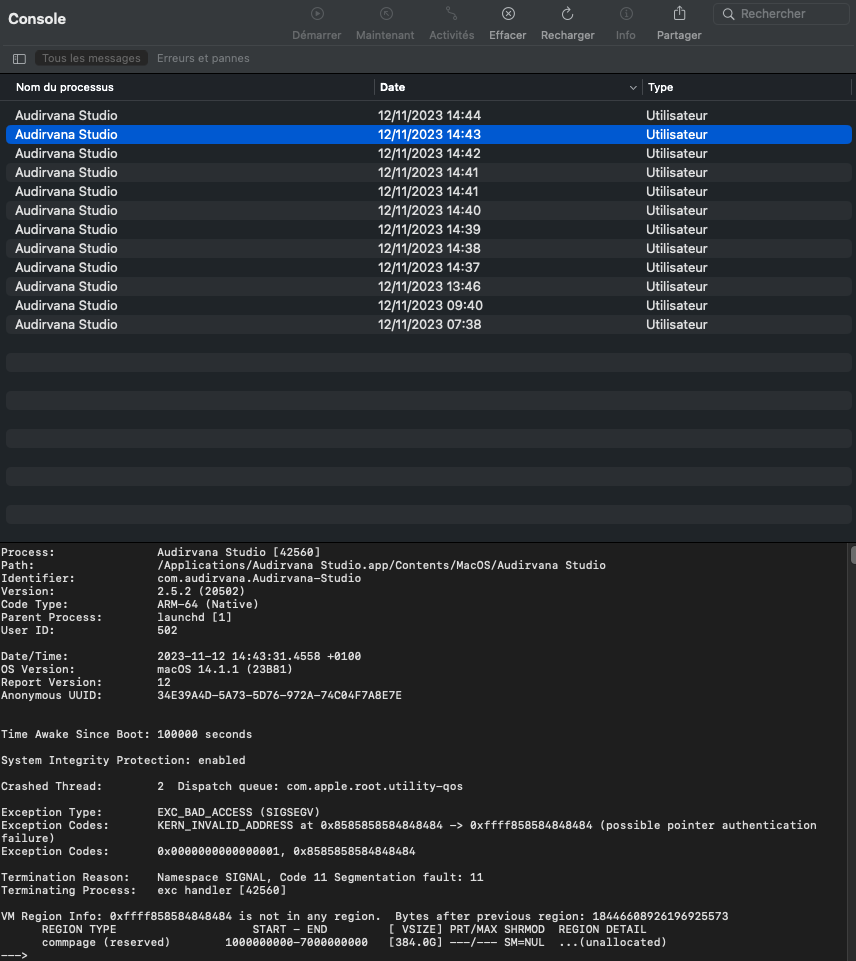Pick the Audirvana Studio entry at 14:39
Viewport: 856px width, 961px height.
point(429,229)
